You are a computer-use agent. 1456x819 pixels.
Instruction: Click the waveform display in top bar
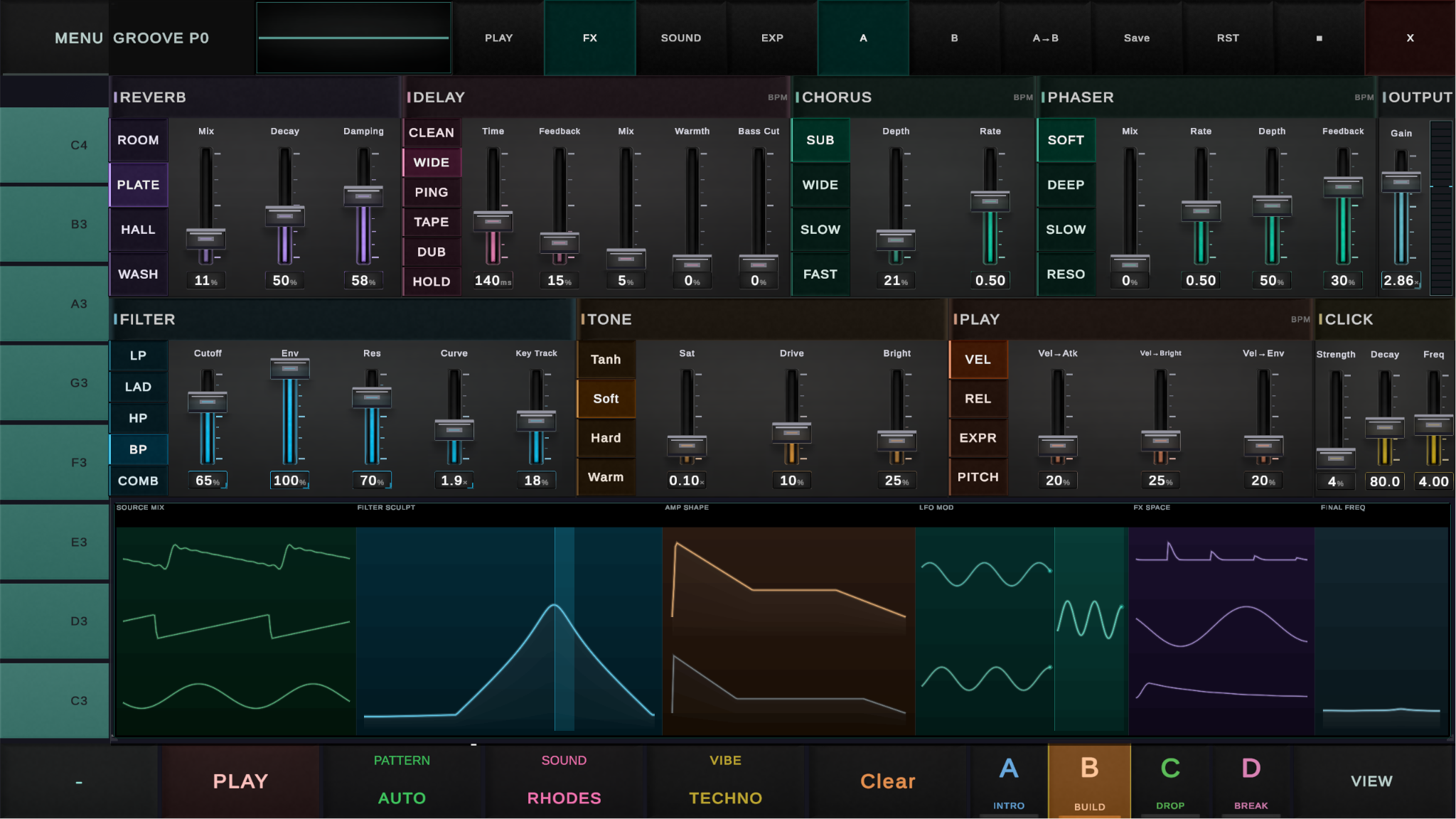pyautogui.click(x=353, y=38)
